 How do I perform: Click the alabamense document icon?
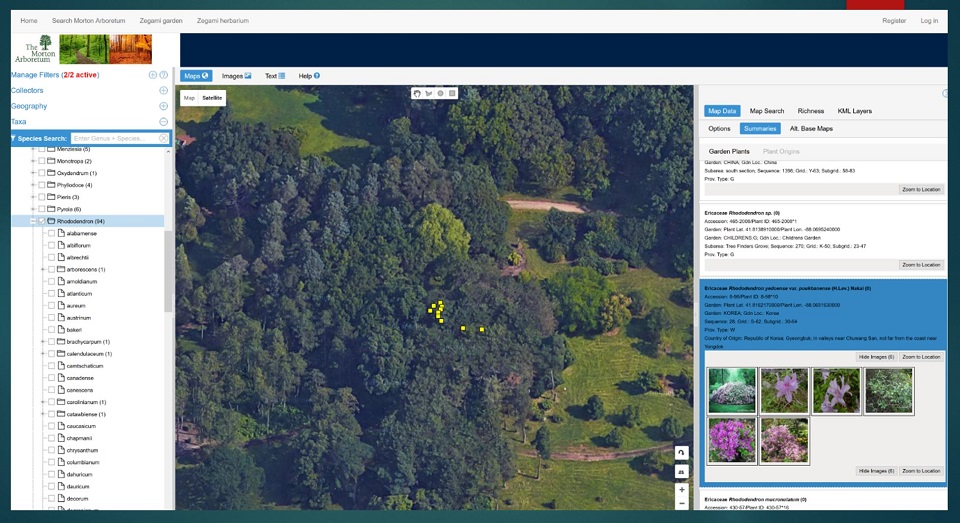pyautogui.click(x=61, y=233)
